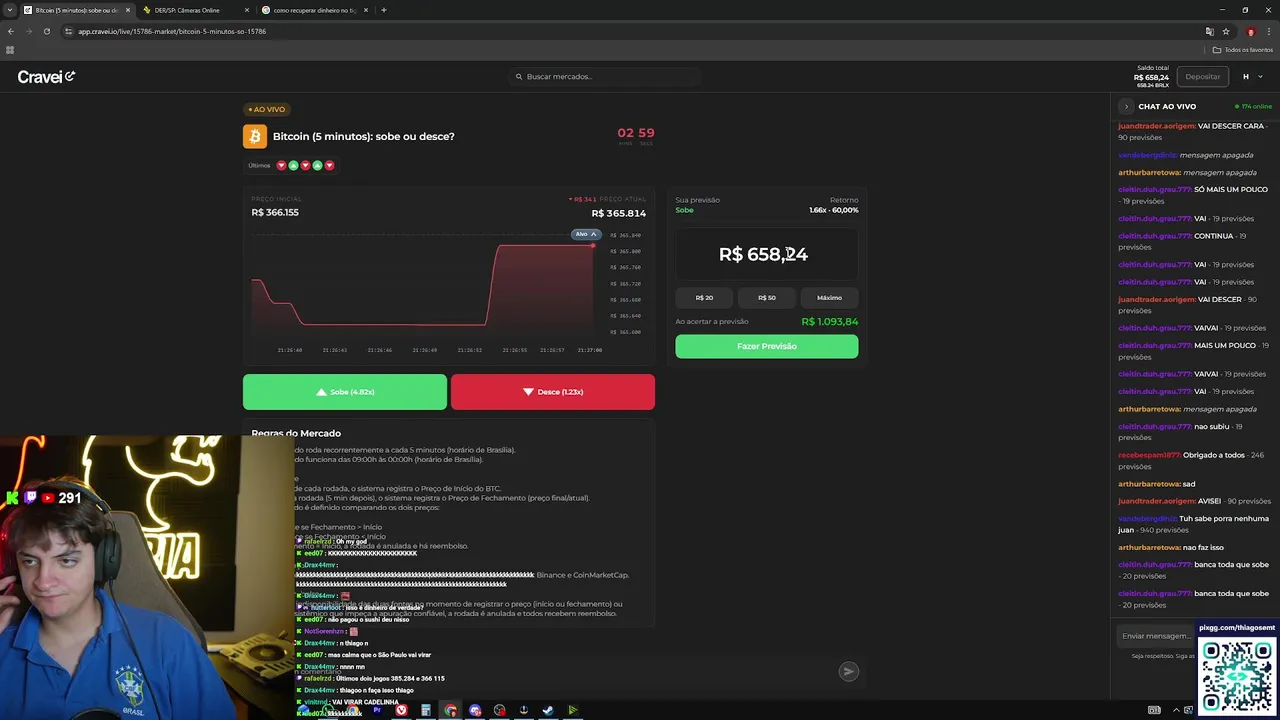Click the pixgg.com QR code
This screenshot has height=720, width=1280.
(1237, 675)
